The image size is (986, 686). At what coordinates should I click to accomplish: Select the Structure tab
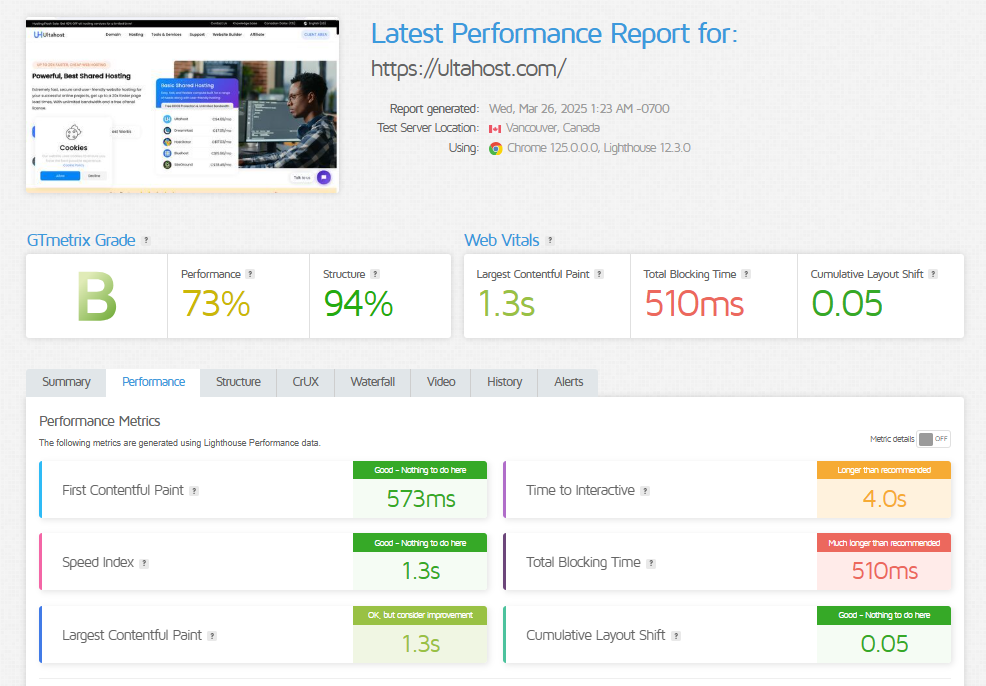coord(238,382)
